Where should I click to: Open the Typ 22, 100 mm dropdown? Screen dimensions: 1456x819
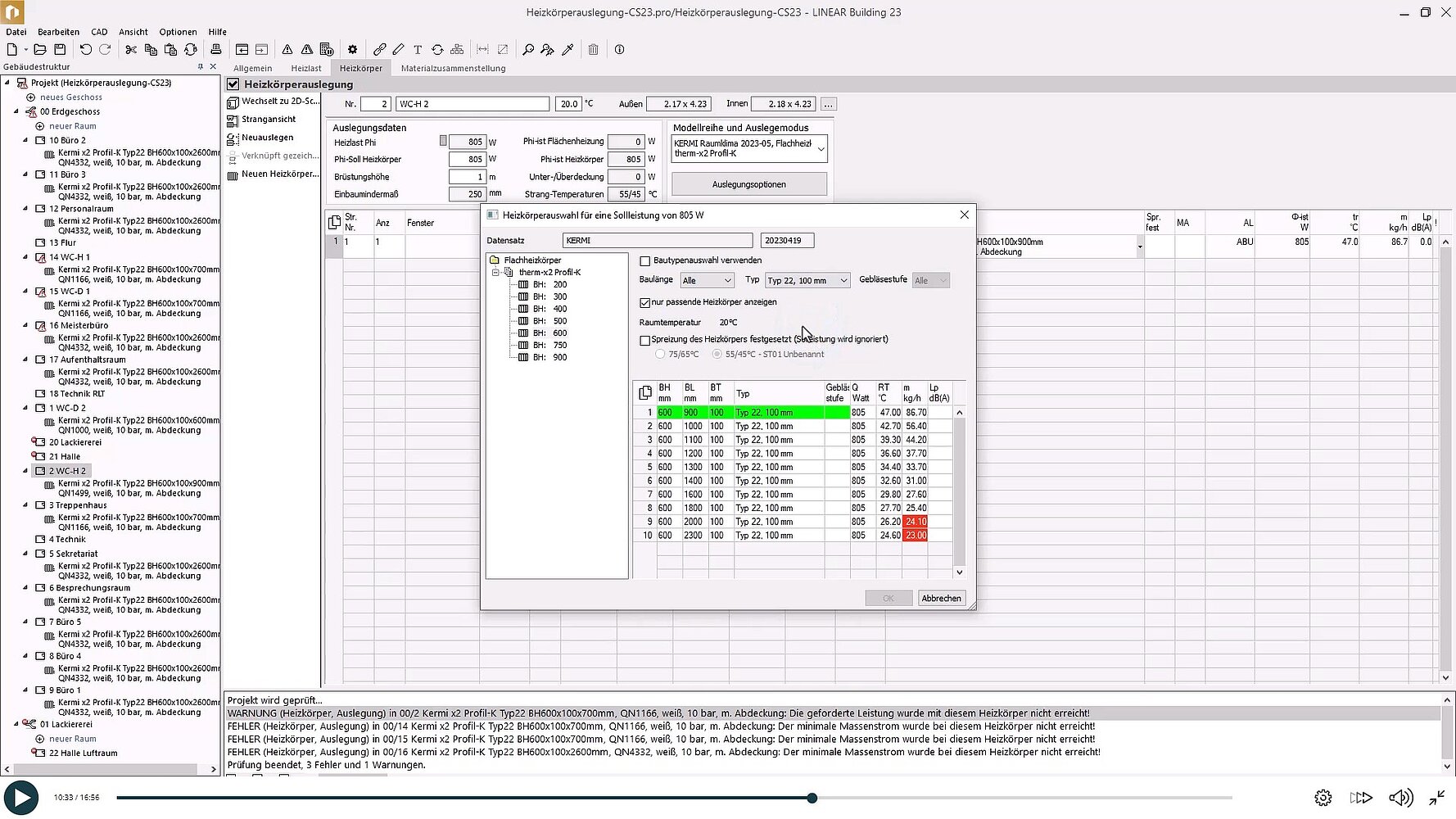[807, 281]
